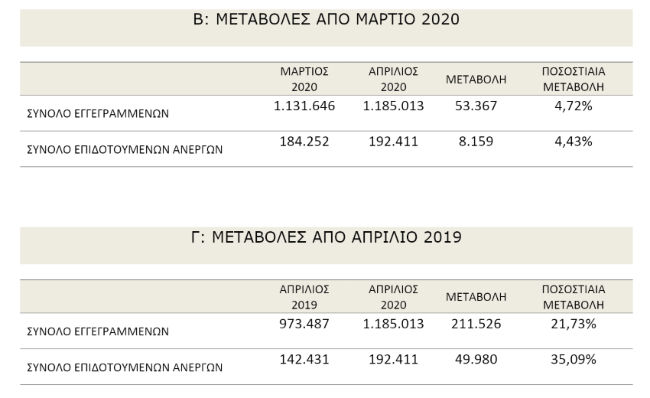The width and height of the screenshot is (650, 398).
Task: Click the value 184.252
Action: point(304,142)
